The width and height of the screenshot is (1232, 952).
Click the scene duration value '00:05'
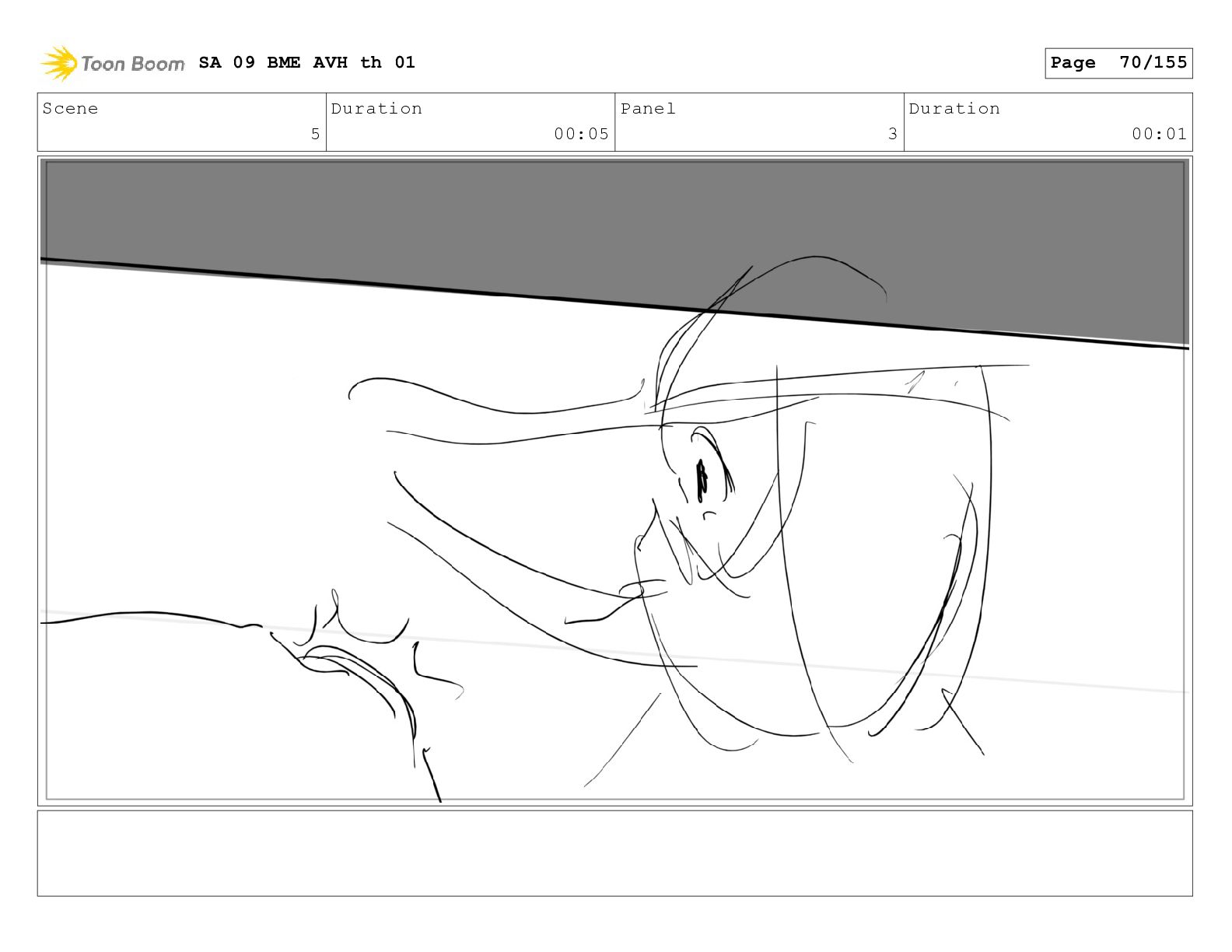581,134
